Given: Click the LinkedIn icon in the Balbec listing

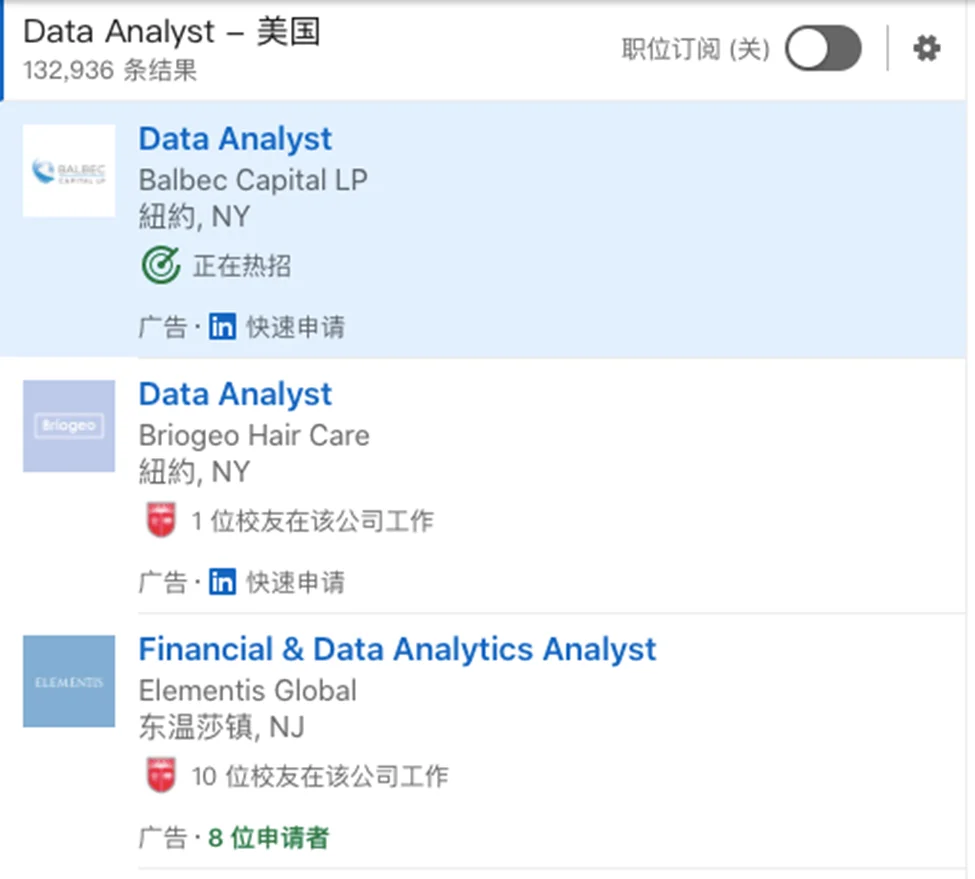Looking at the screenshot, I should 222,327.
